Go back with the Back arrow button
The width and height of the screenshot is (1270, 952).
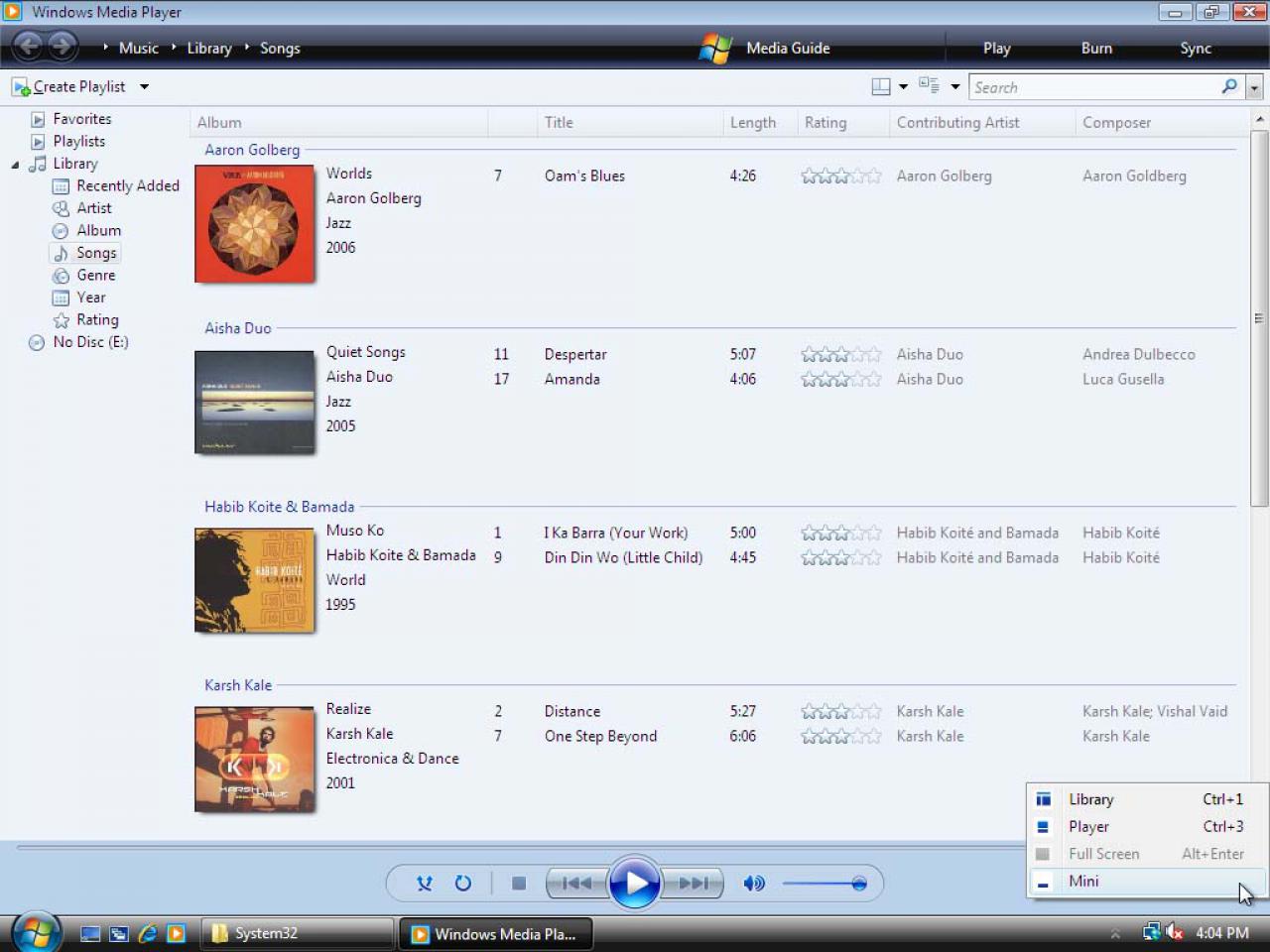tap(29, 46)
